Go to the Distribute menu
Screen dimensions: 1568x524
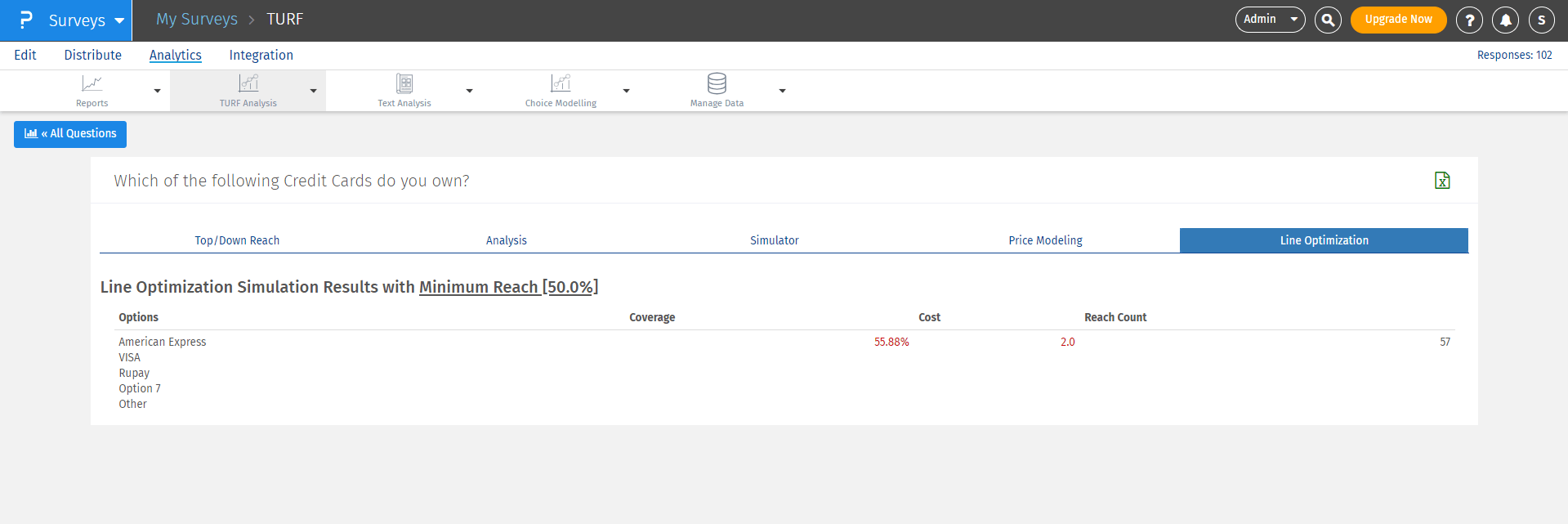93,55
